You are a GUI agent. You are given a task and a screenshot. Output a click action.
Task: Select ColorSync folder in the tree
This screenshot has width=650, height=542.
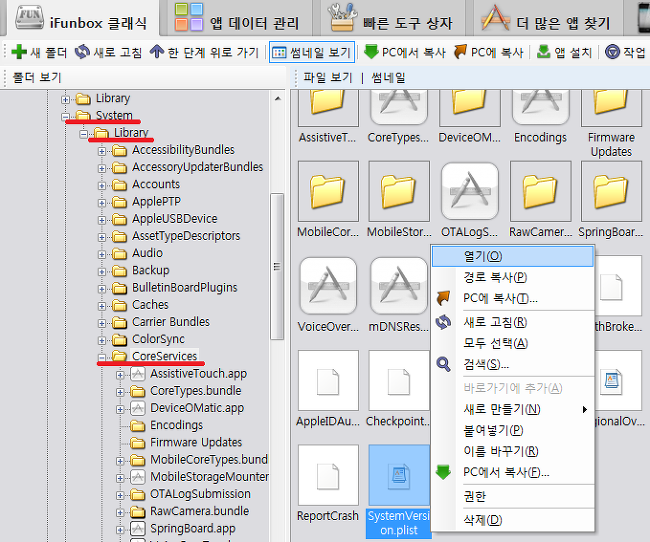click(158, 339)
